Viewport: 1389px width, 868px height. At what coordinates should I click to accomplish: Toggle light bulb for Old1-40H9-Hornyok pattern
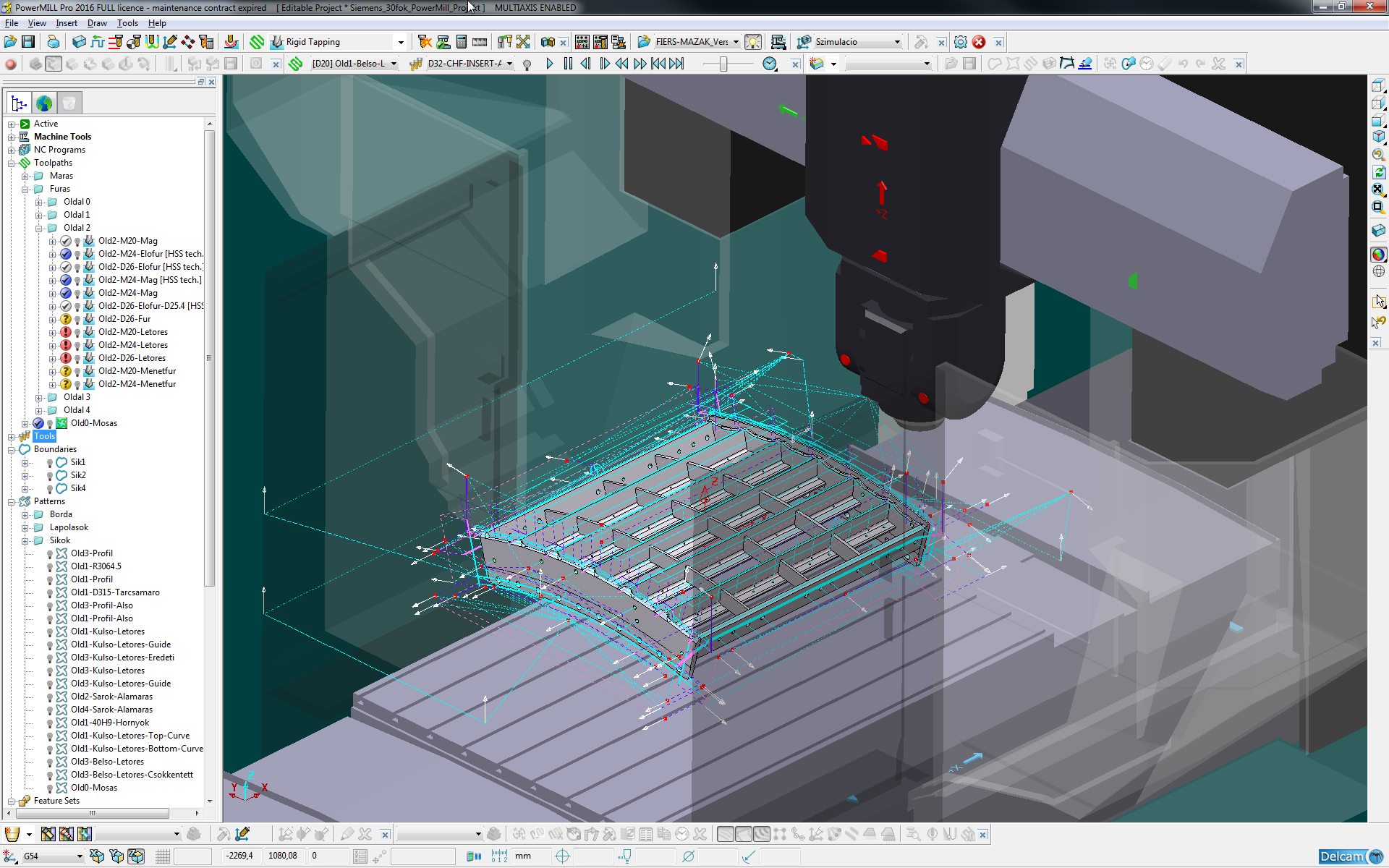(x=50, y=723)
